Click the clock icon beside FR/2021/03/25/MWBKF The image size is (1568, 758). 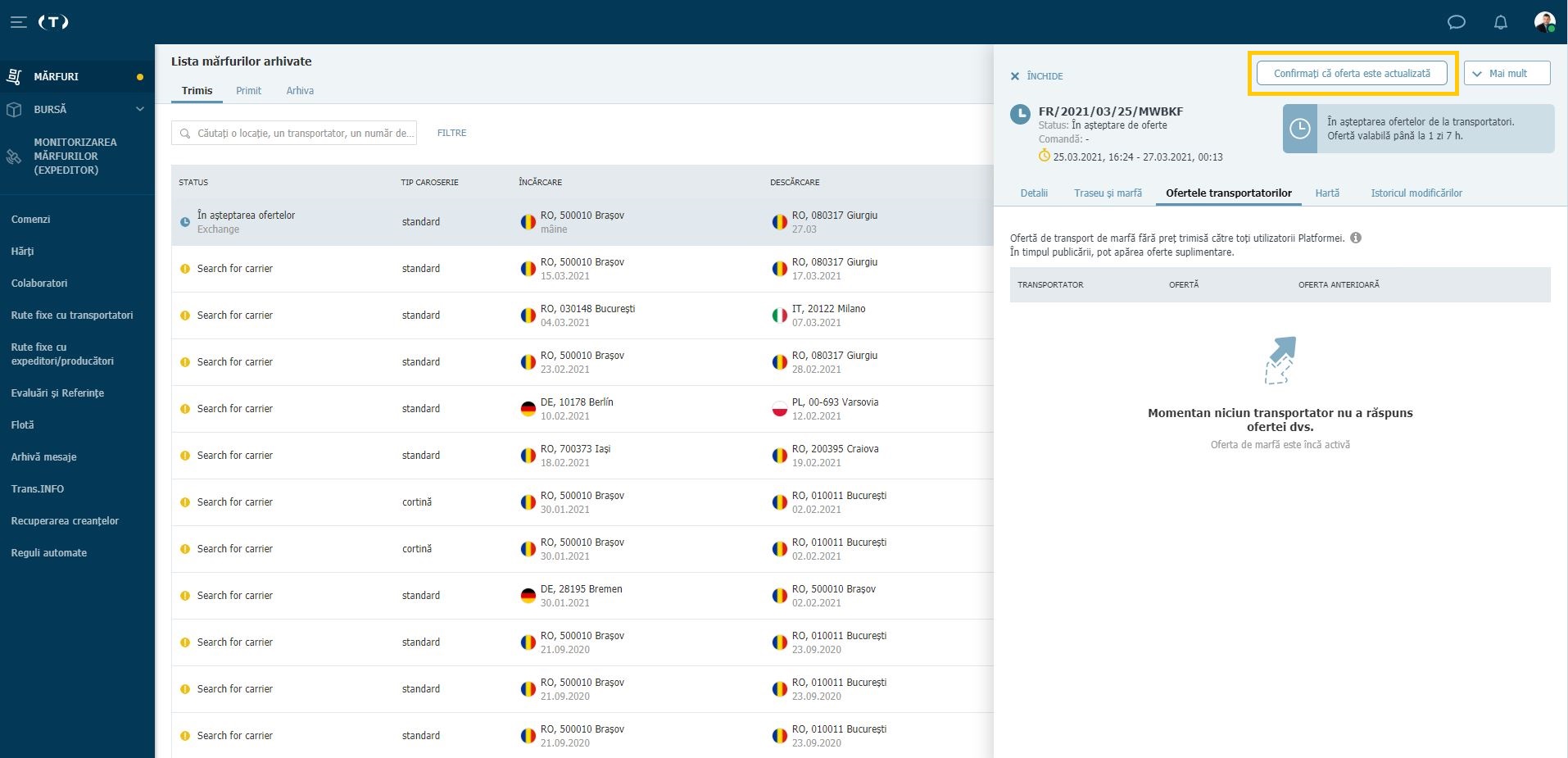(1020, 115)
